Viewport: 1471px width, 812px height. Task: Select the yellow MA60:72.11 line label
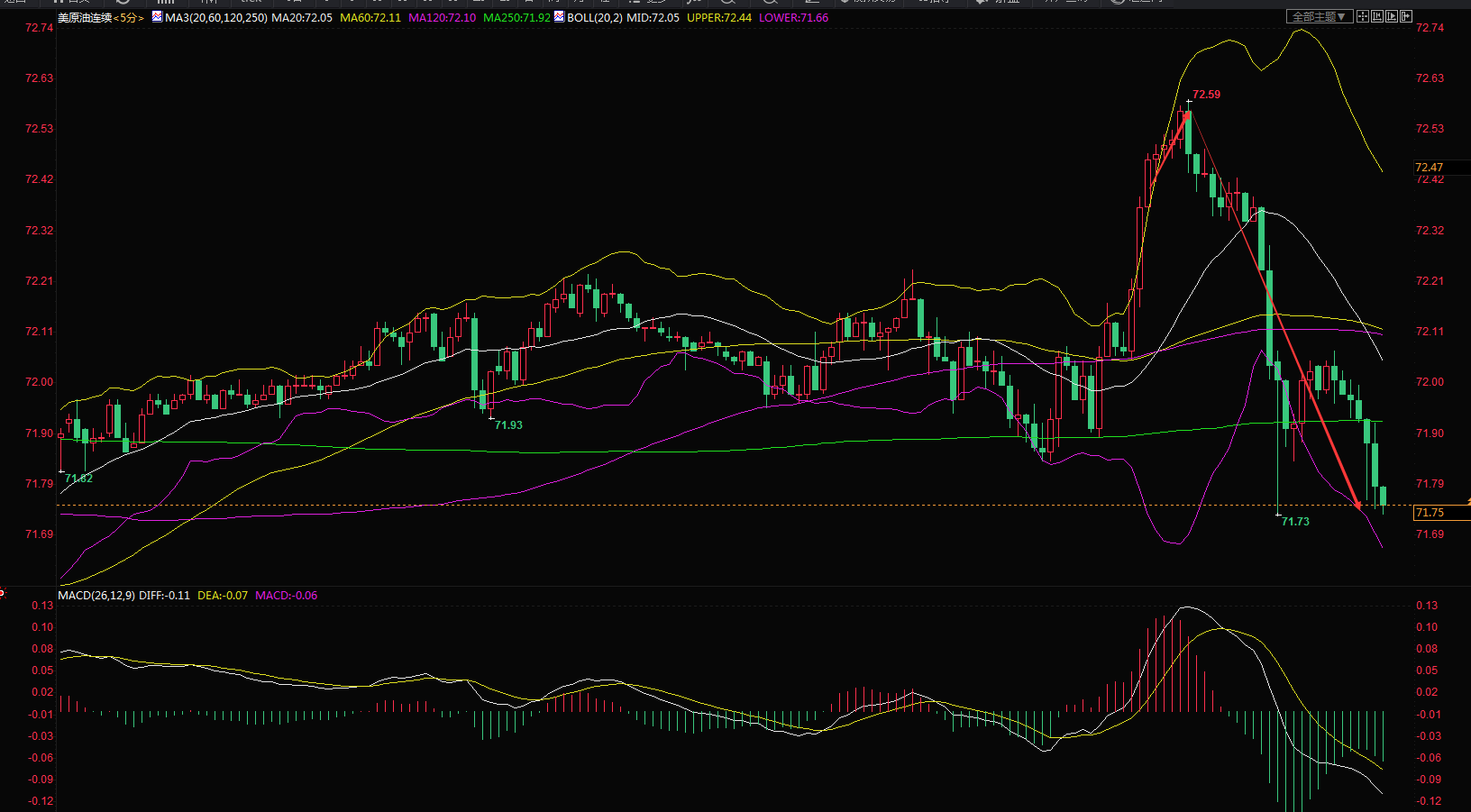click(x=370, y=17)
